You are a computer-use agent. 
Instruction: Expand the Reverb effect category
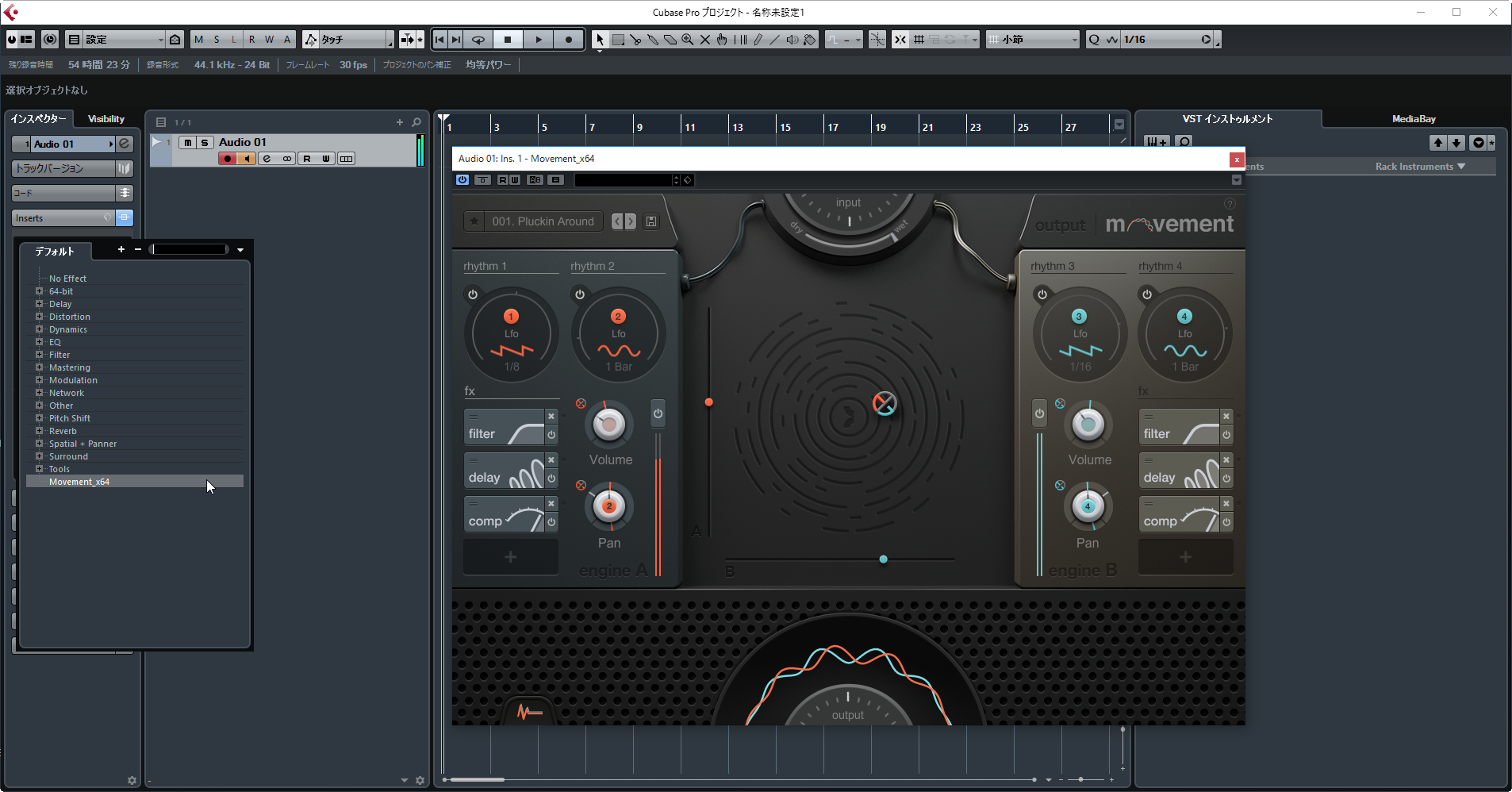[39, 431]
